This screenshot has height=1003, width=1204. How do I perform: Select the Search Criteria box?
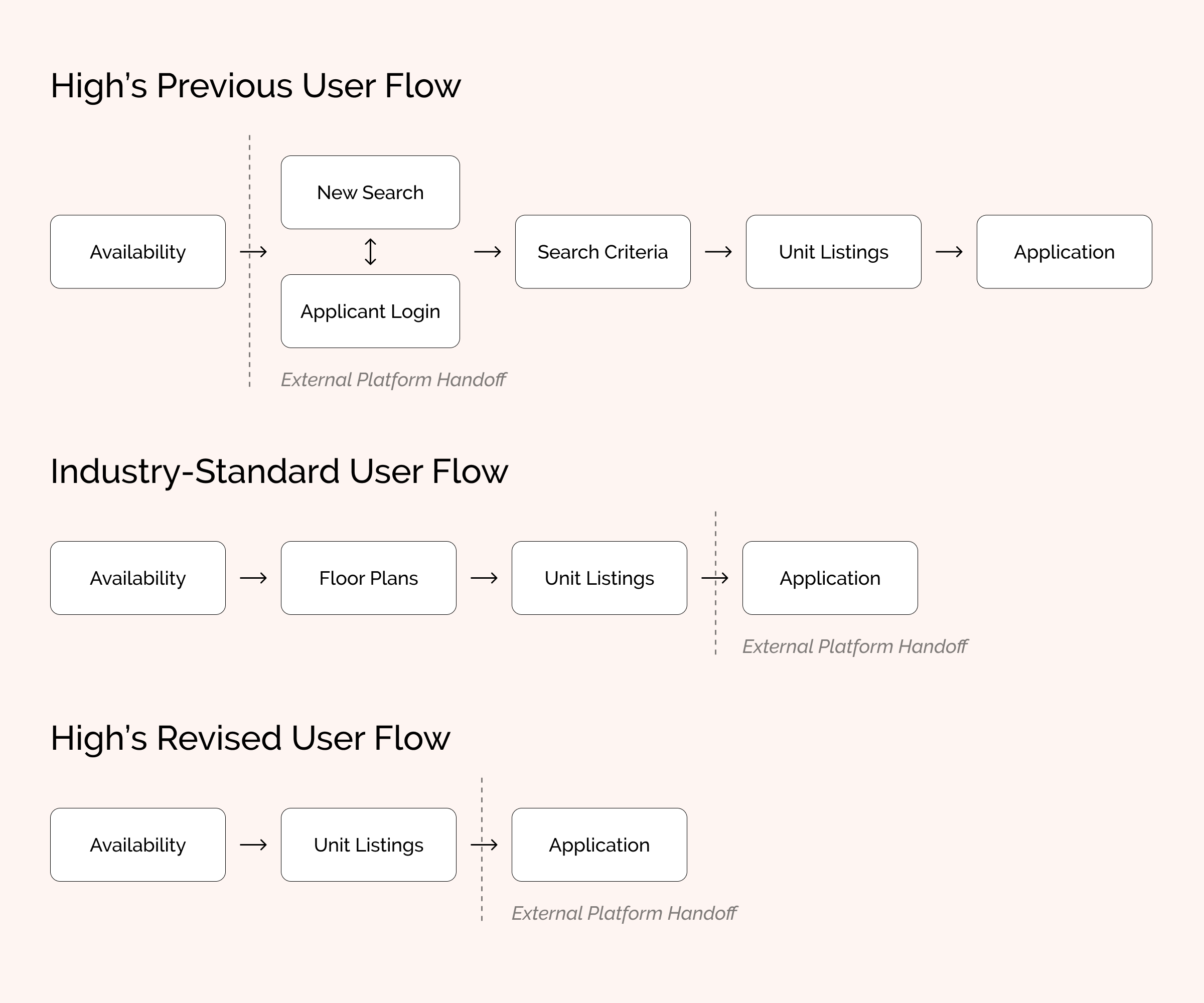click(603, 252)
